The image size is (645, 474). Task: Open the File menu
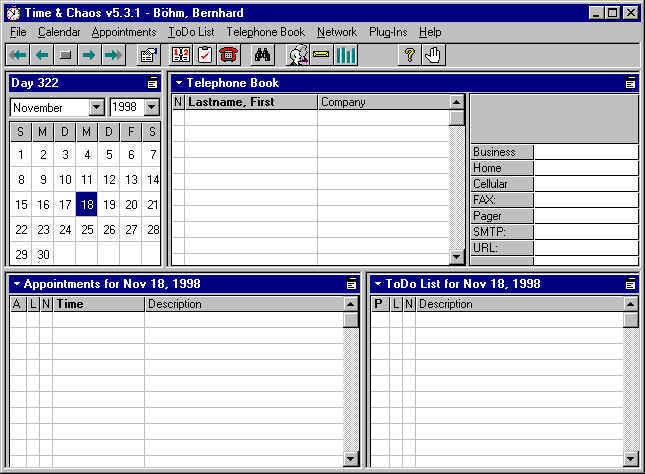point(18,32)
